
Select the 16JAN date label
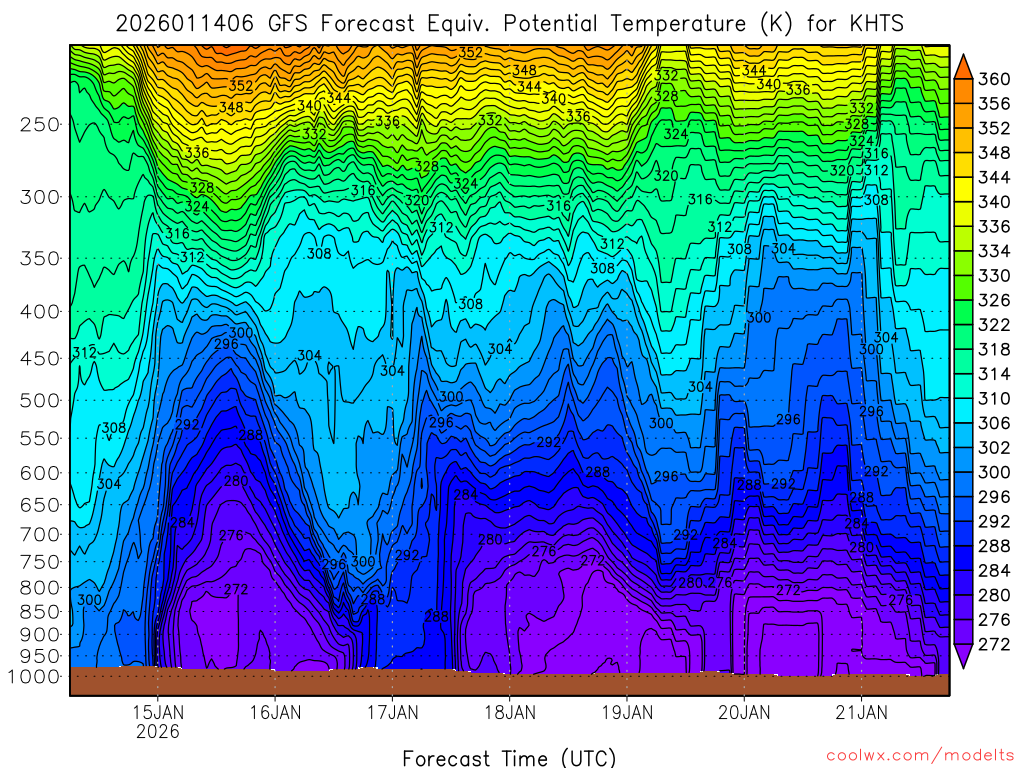coord(275,712)
